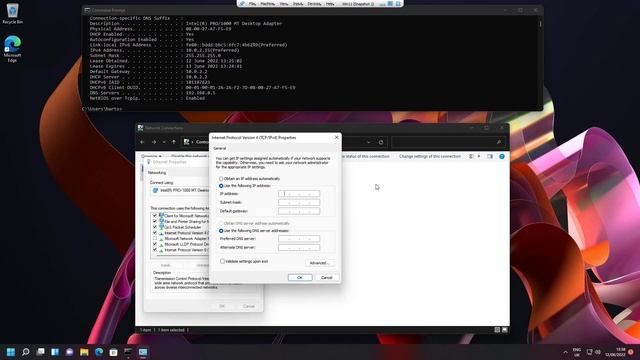The height and width of the screenshot is (360, 640).
Task: Open Advanced TCP/IP settings
Action: [320, 263]
